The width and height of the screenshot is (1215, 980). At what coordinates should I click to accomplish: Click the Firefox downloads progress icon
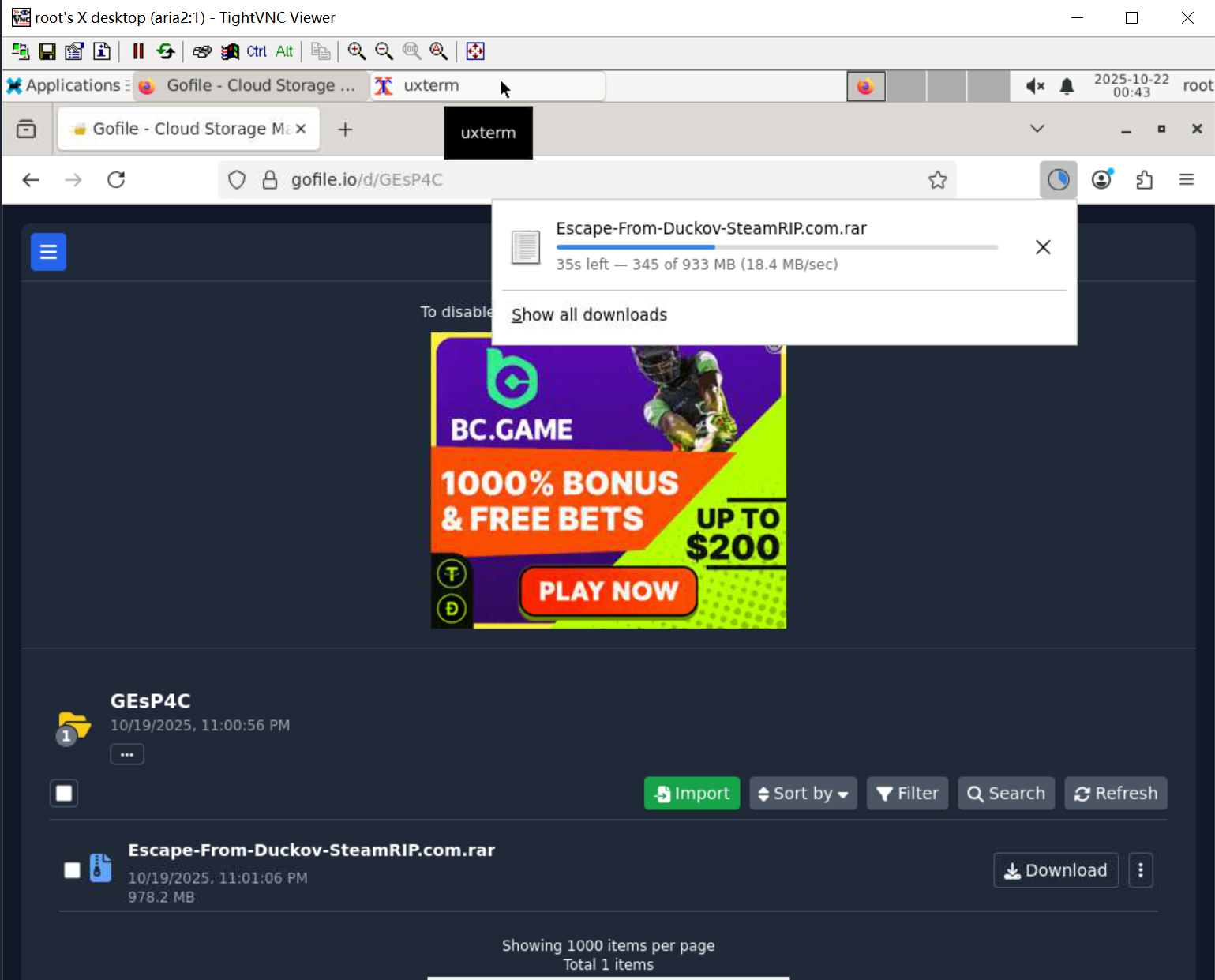(x=1058, y=180)
